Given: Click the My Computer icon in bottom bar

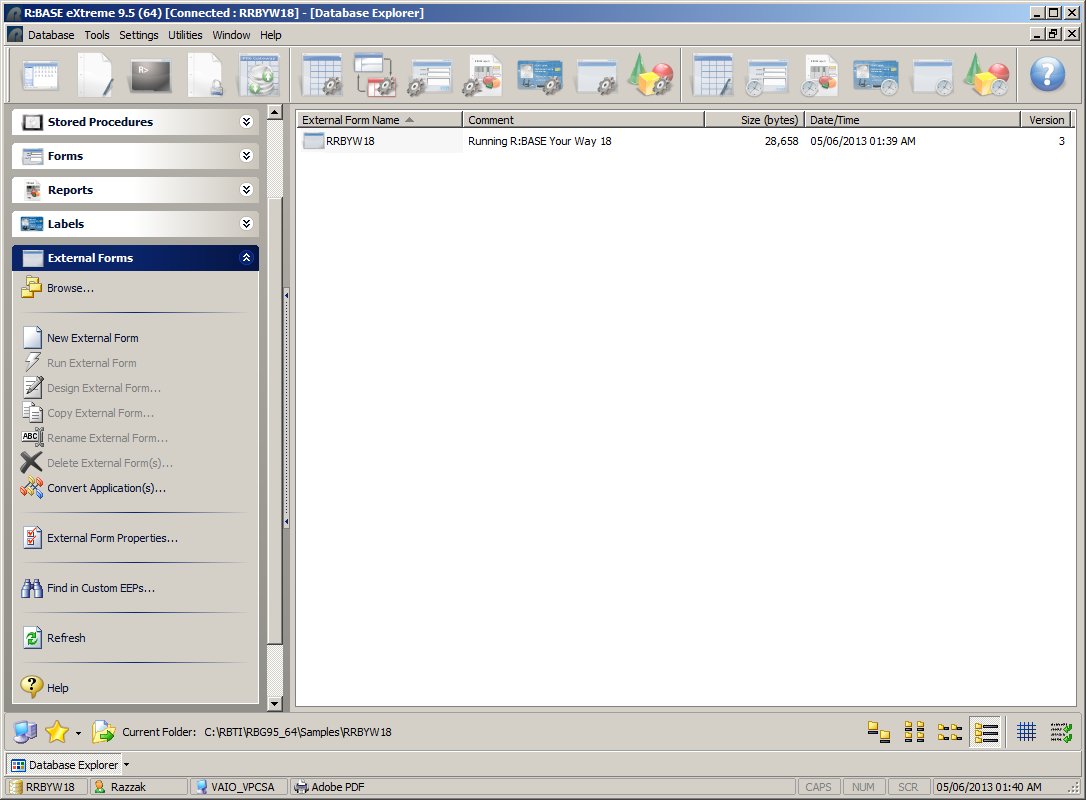Looking at the screenshot, I should pos(25,732).
